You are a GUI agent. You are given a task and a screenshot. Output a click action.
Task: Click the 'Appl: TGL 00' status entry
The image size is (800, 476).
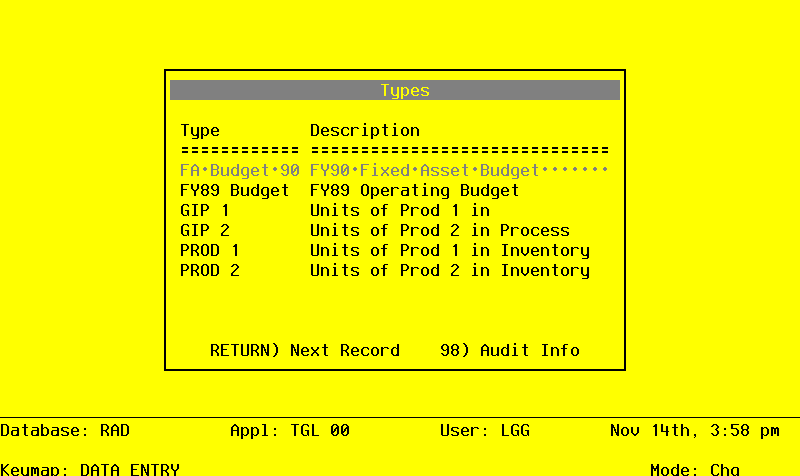click(290, 431)
